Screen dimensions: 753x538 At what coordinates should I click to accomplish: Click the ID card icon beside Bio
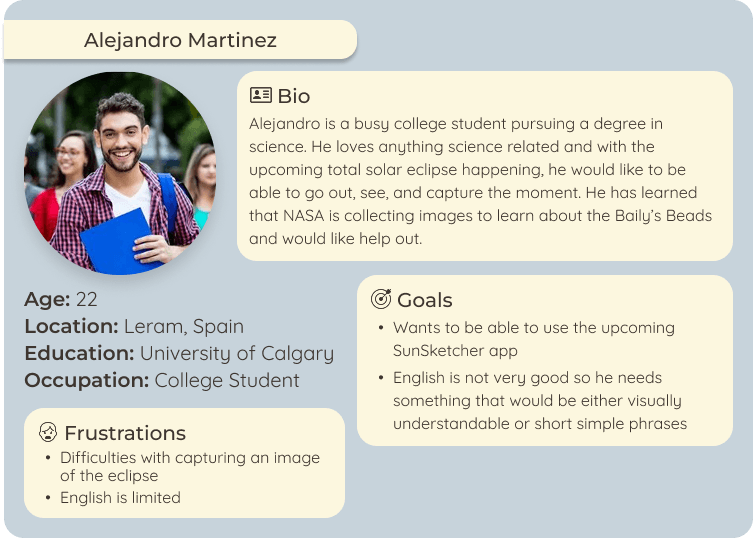point(260,96)
